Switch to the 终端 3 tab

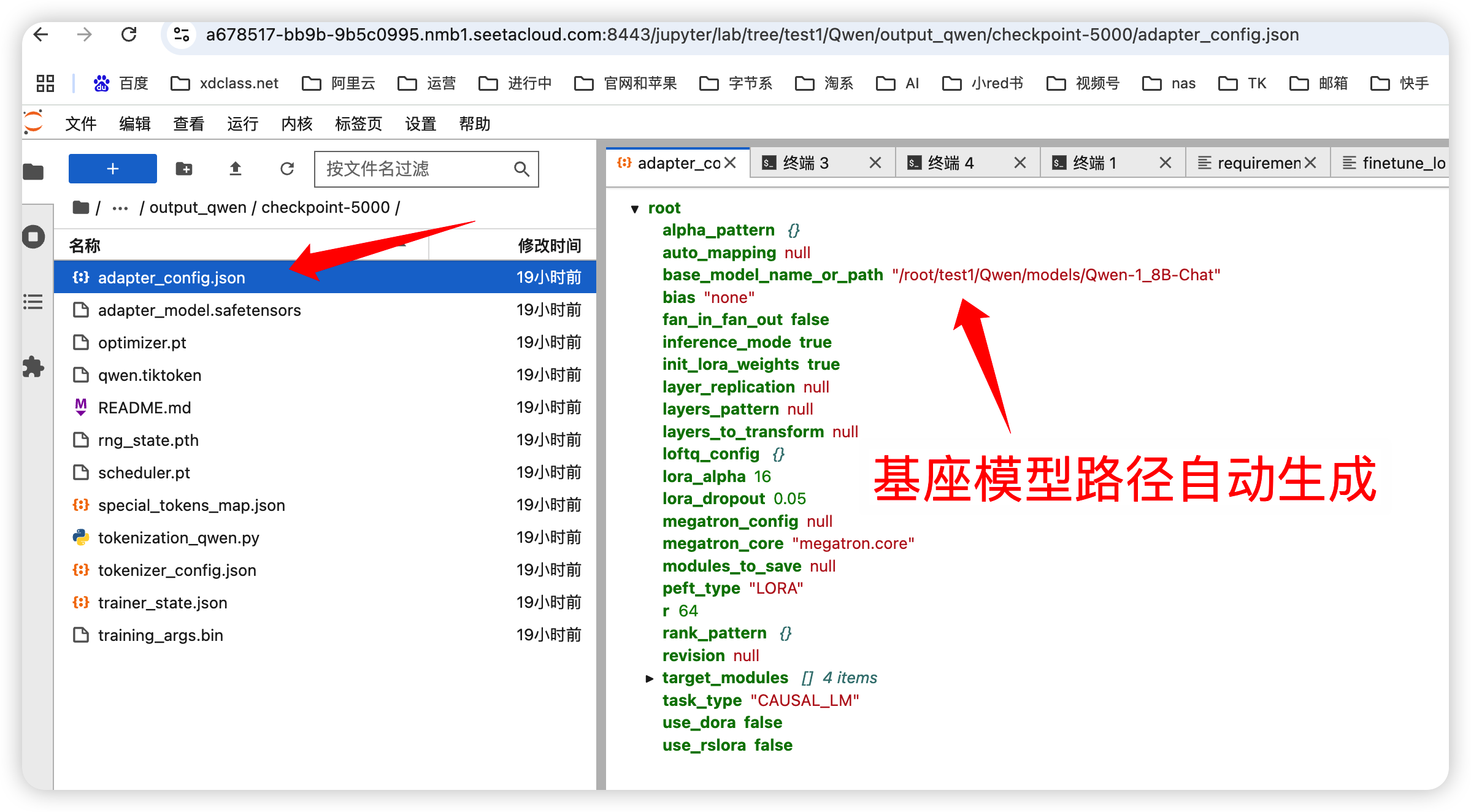(x=805, y=163)
